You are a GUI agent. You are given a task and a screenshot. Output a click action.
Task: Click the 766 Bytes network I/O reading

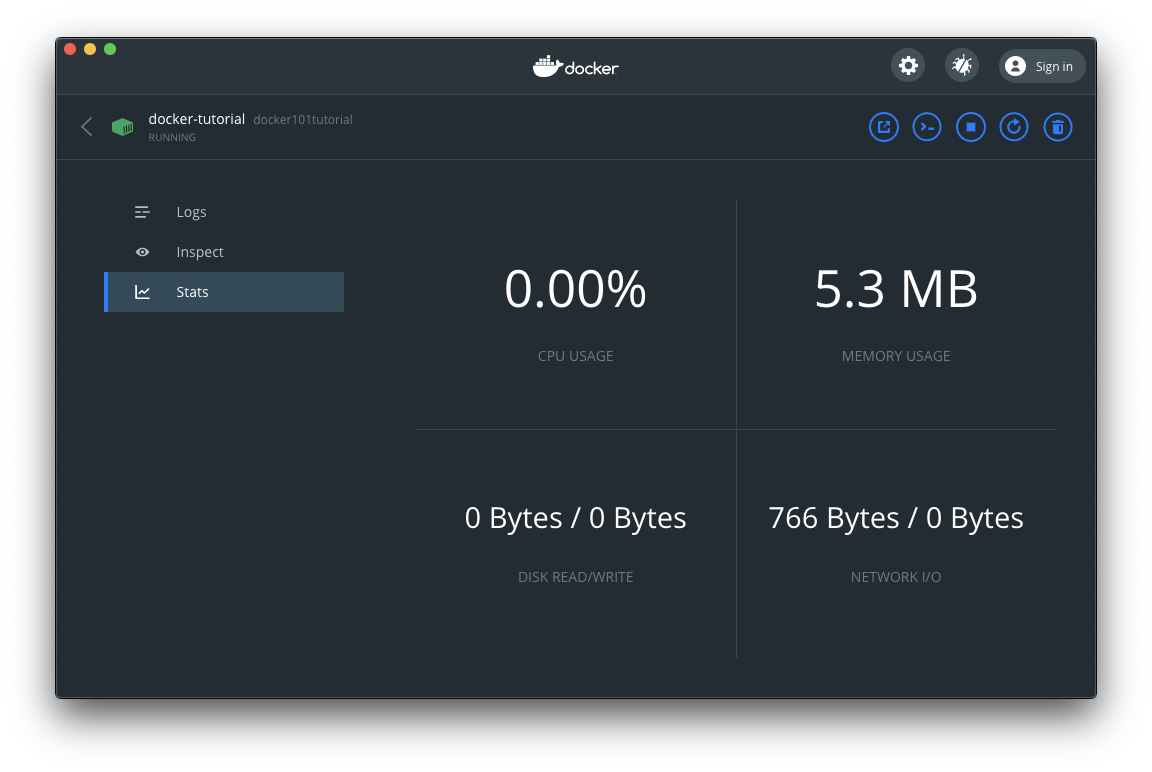(895, 518)
